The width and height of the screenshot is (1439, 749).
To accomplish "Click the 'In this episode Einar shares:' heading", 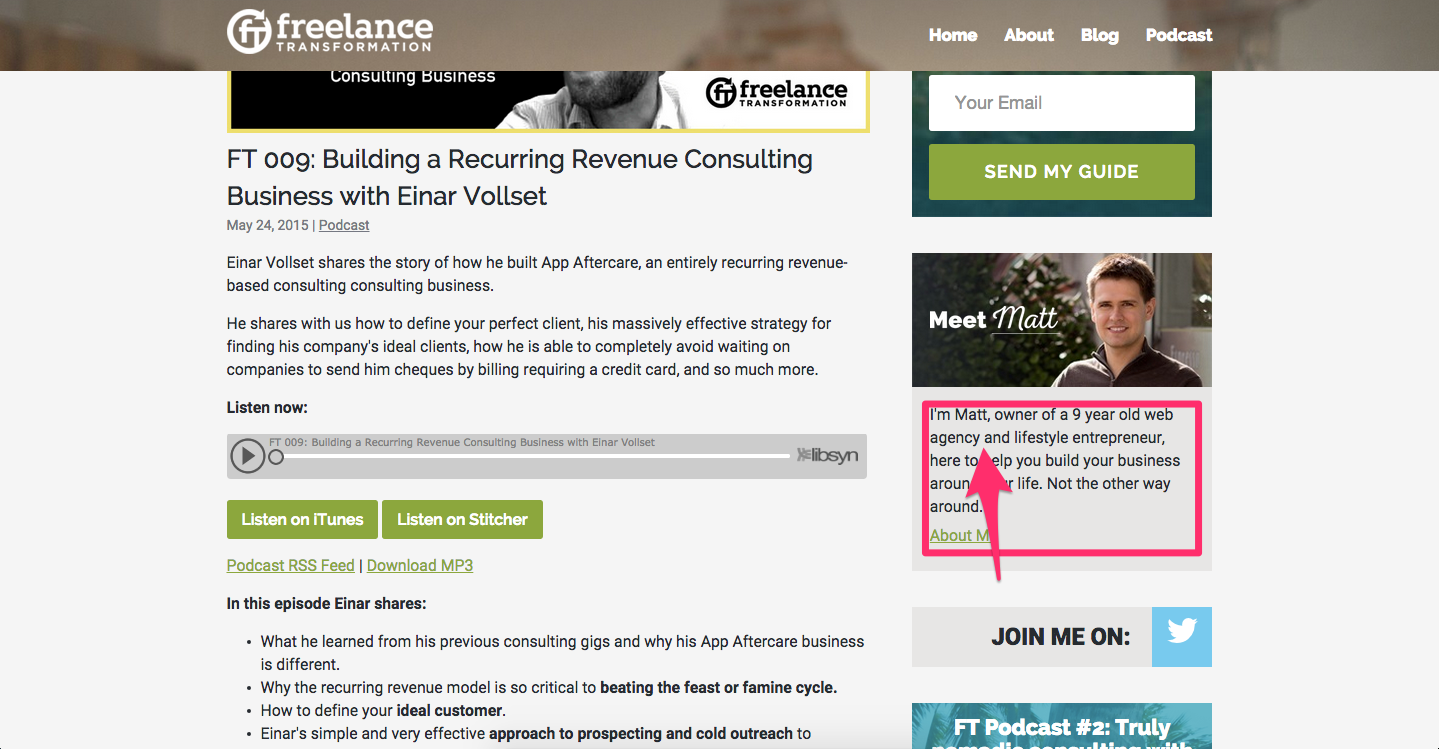I will [x=327, y=604].
